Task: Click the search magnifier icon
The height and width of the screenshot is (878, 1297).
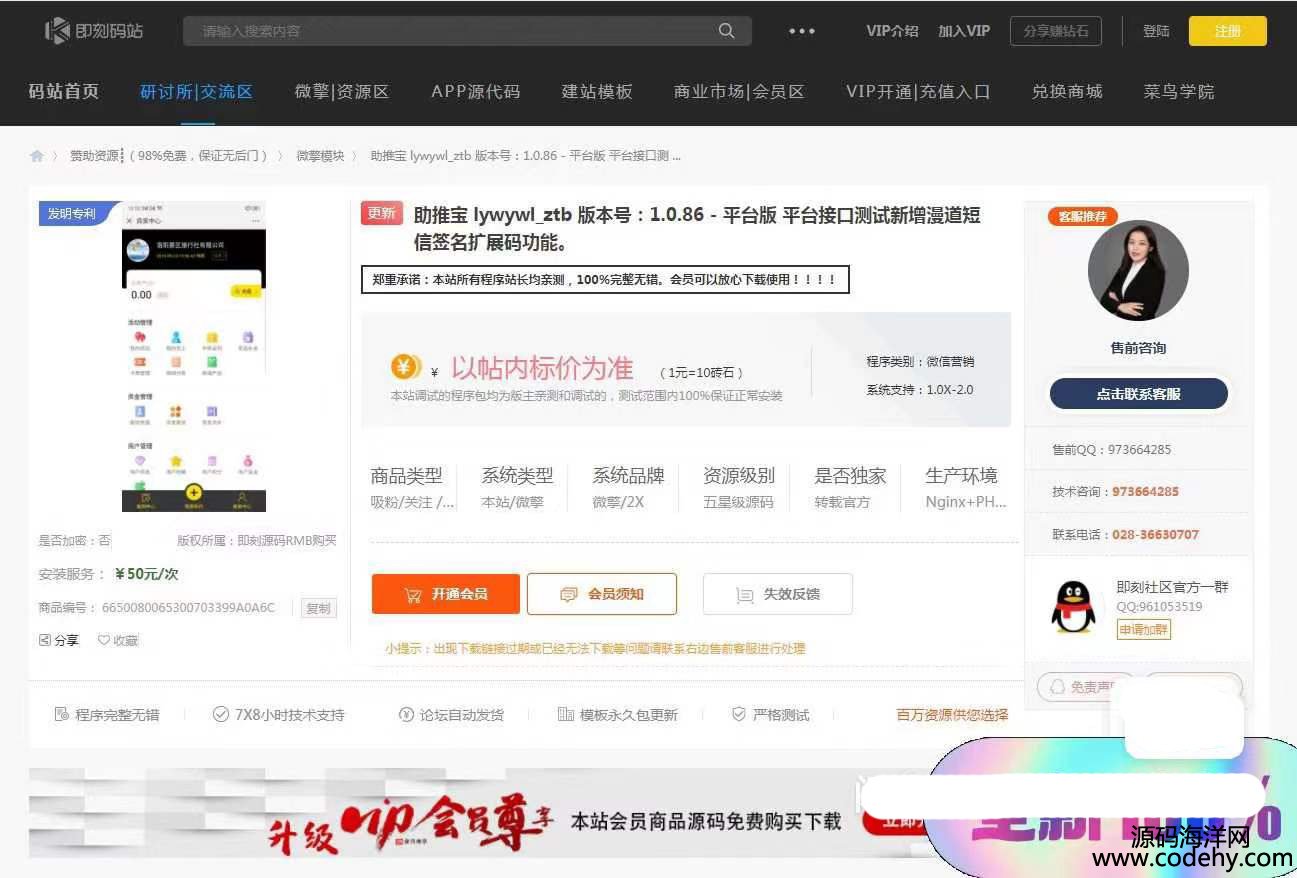Action: tap(727, 31)
